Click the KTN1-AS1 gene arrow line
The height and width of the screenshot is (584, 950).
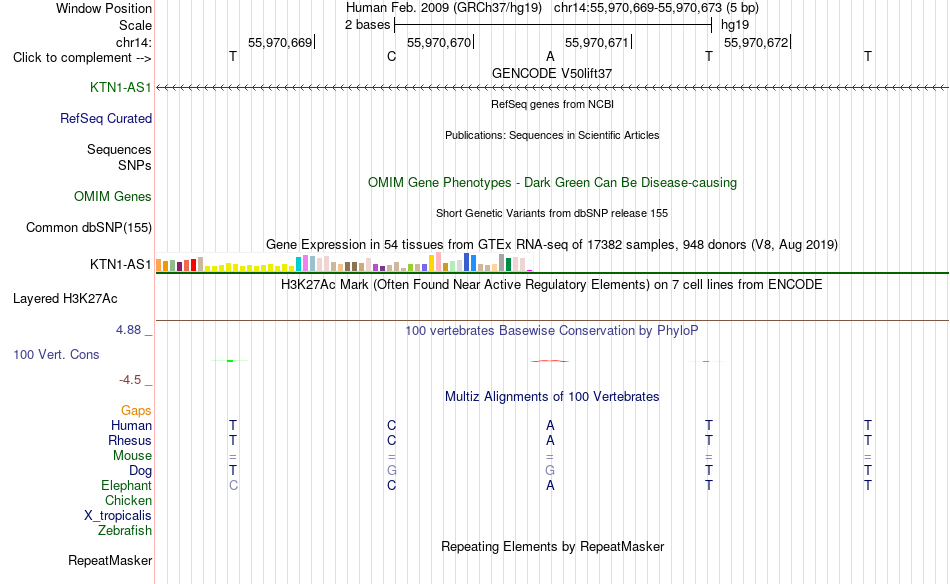click(x=552, y=88)
